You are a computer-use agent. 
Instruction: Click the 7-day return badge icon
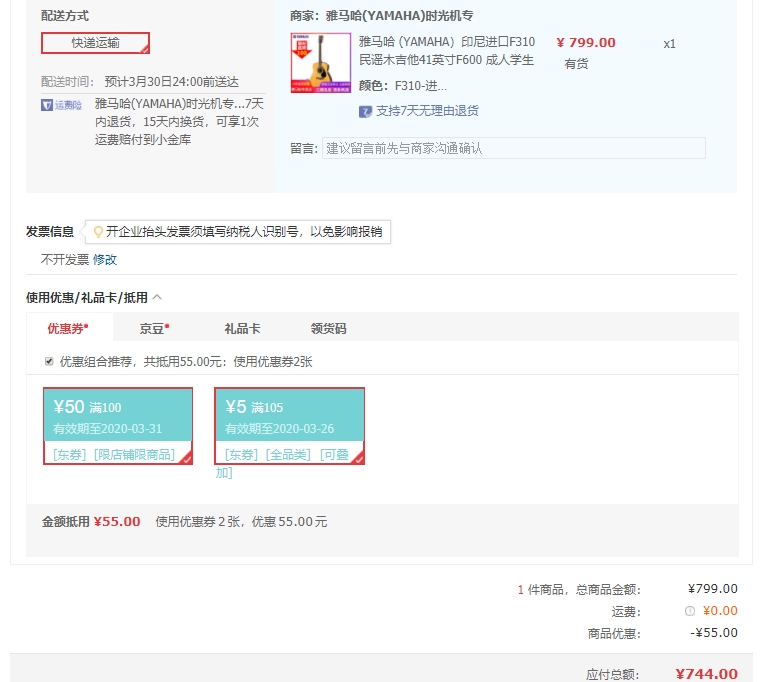365,111
